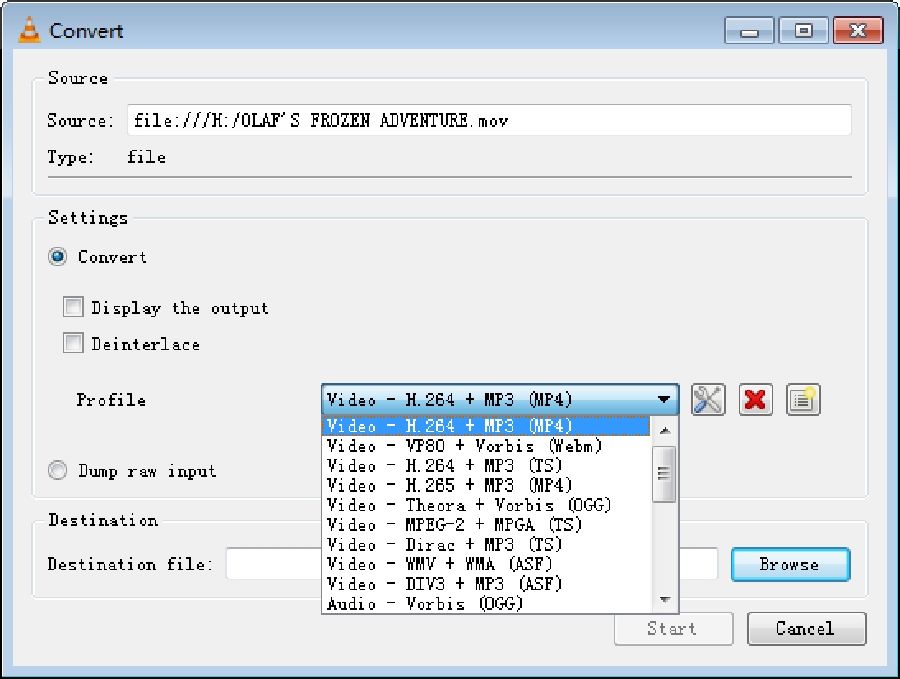Delete selected profile with red X icon

pyautogui.click(x=755, y=399)
